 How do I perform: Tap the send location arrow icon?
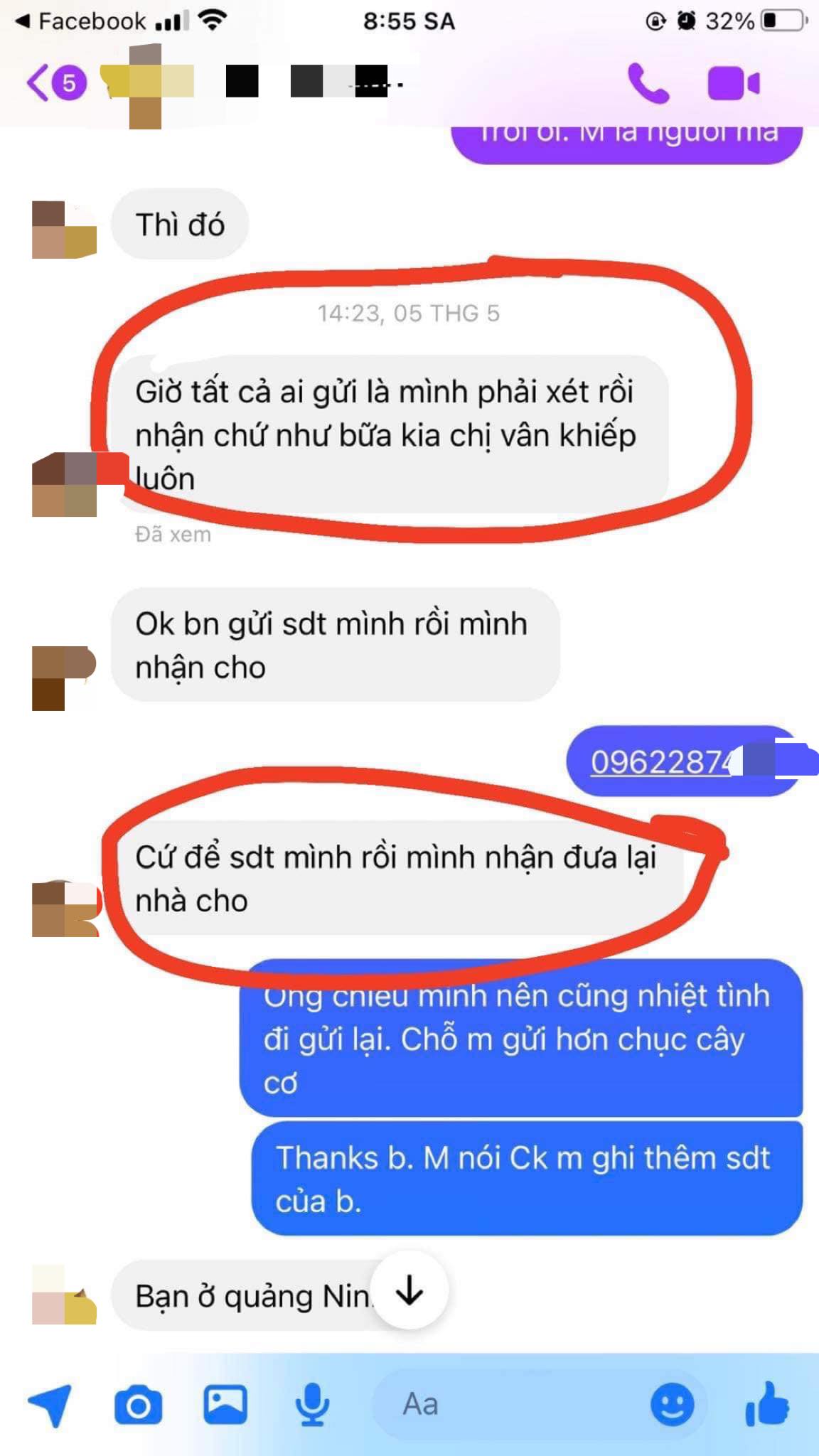tap(50, 1405)
